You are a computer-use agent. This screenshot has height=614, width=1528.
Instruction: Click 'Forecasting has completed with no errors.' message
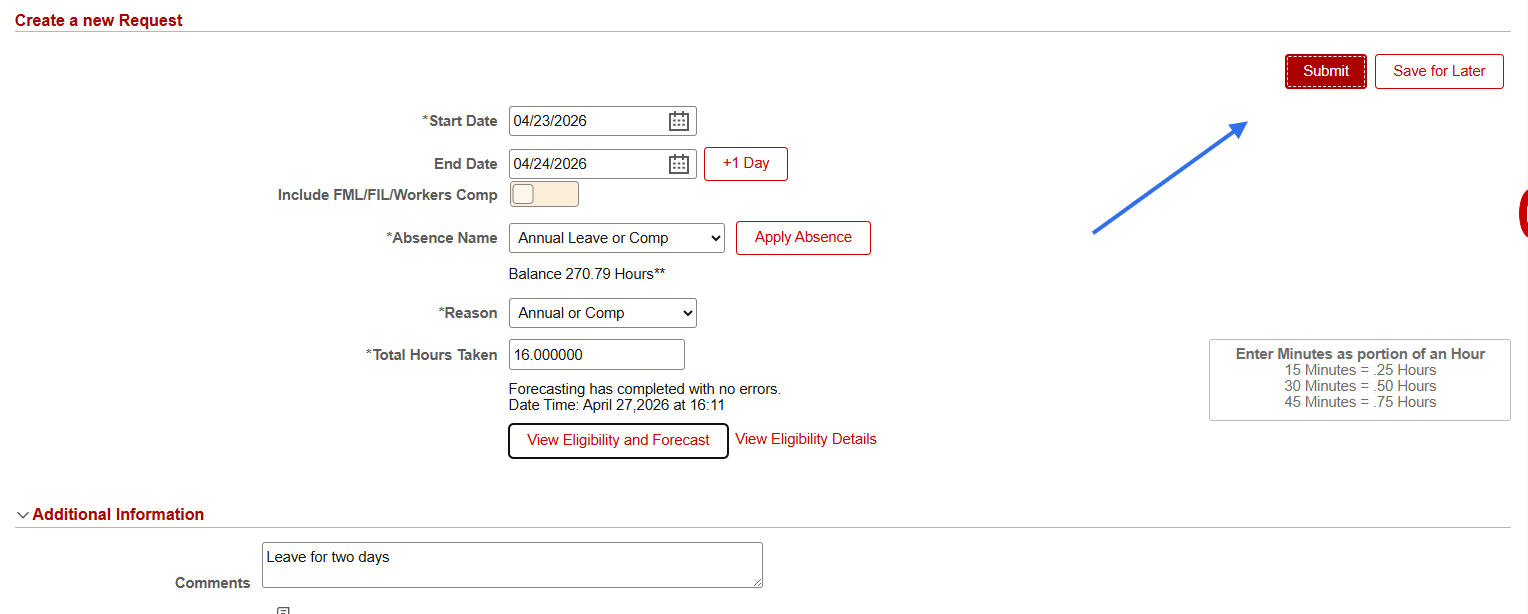tap(645, 389)
